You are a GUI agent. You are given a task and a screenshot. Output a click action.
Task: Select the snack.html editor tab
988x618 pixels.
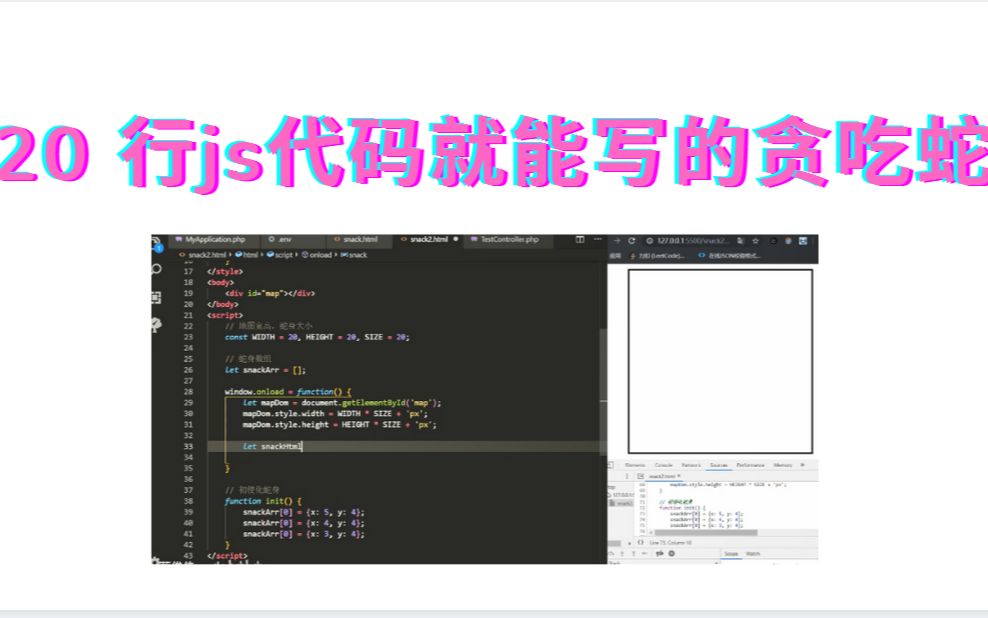(x=360, y=240)
